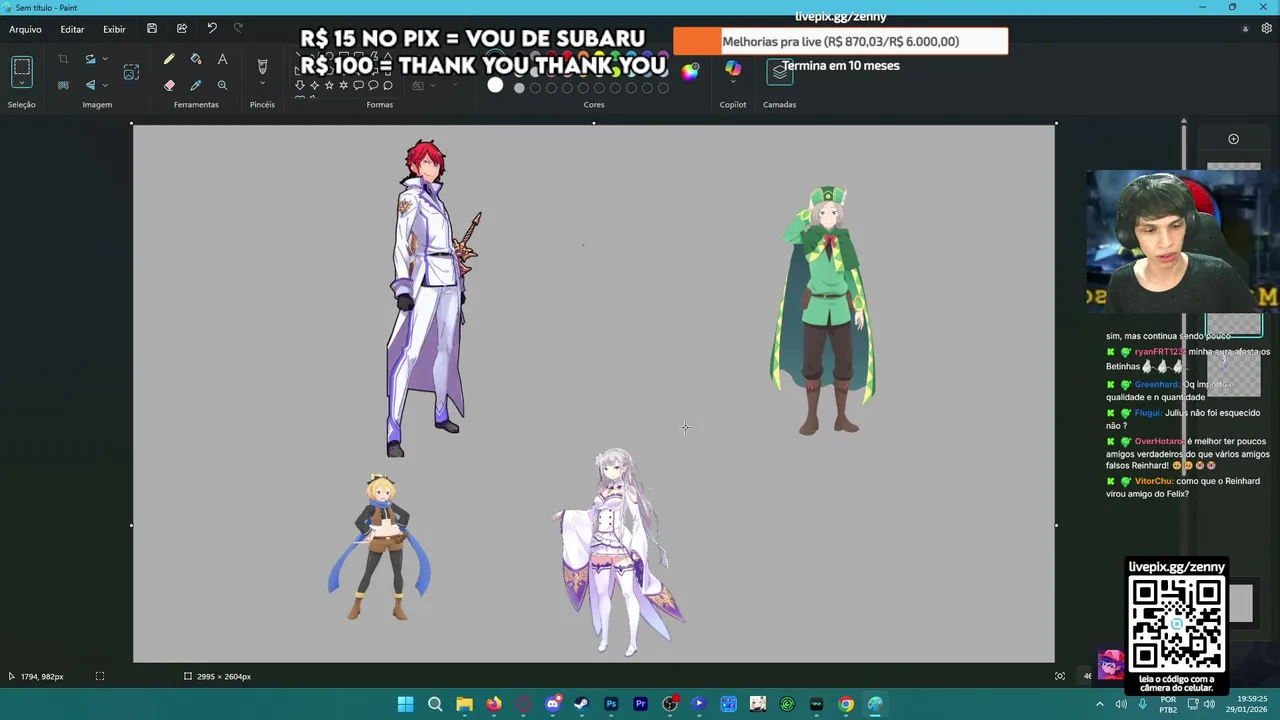Click the Save floppy disk icon
Image resolution: width=1280 pixels, height=720 pixels.
(152, 29)
